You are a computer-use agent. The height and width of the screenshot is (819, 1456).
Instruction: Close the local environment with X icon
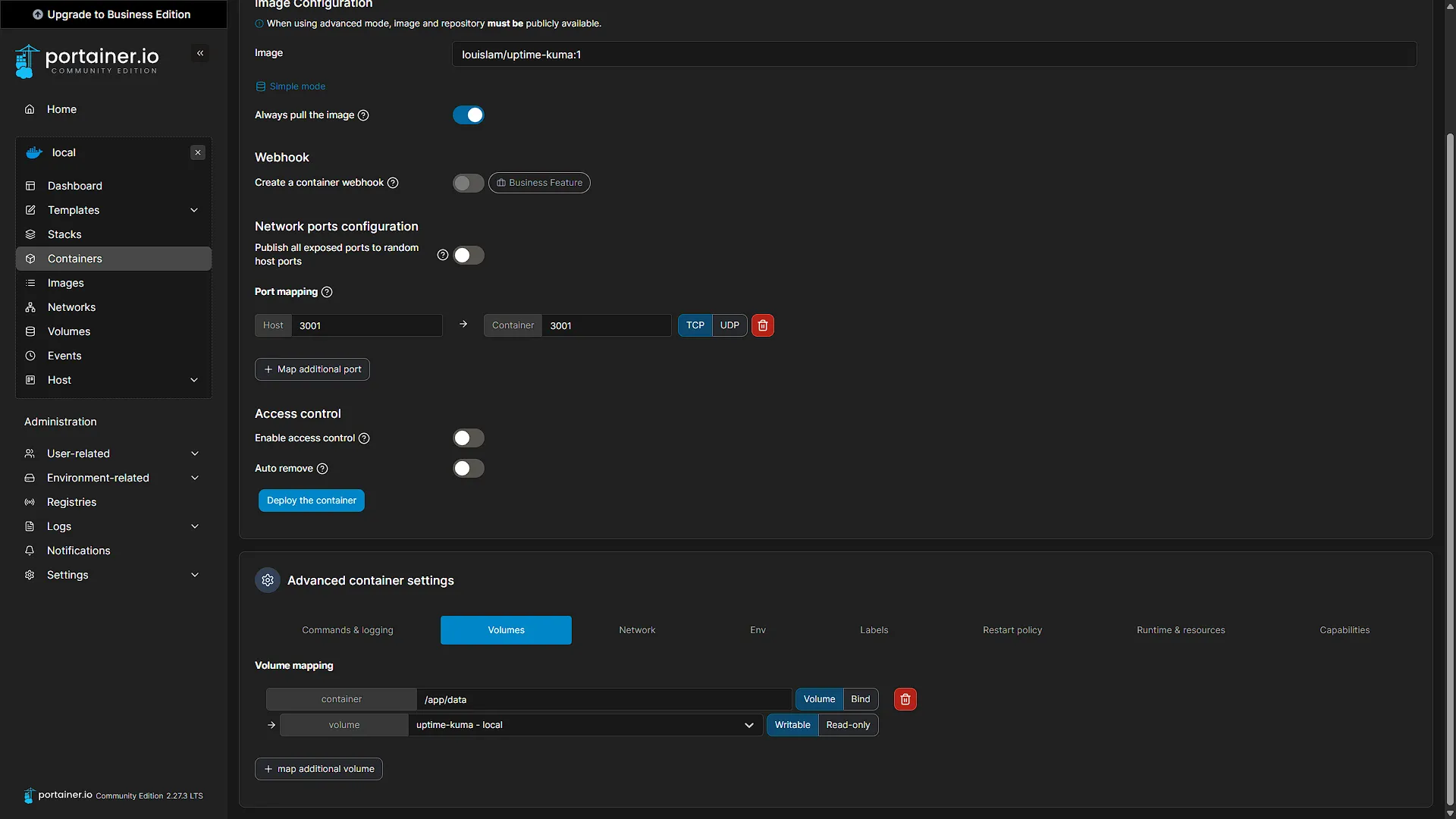198,152
